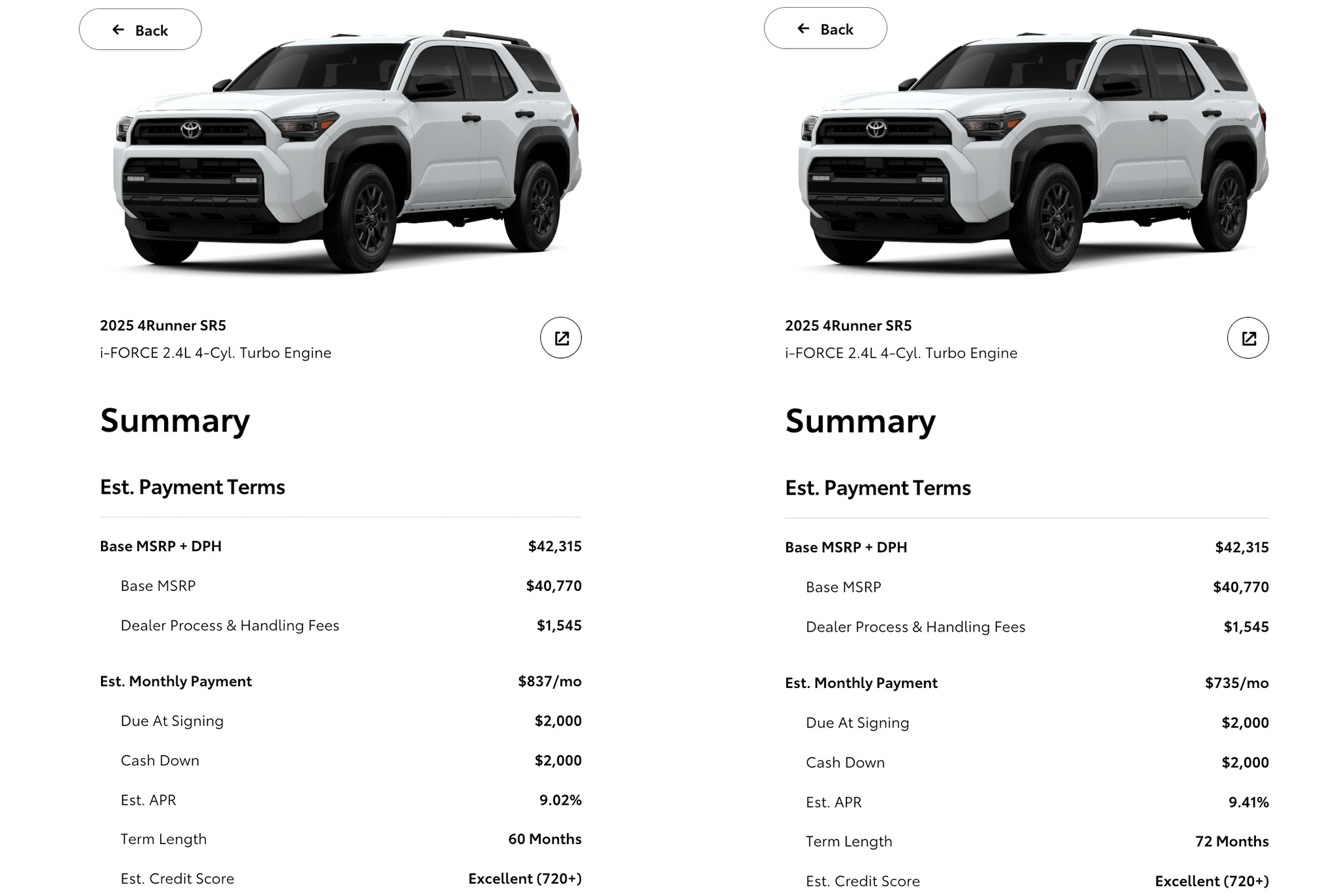
Task: Click Dealer Process & Handling Fees in the left panel
Action: click(230, 625)
